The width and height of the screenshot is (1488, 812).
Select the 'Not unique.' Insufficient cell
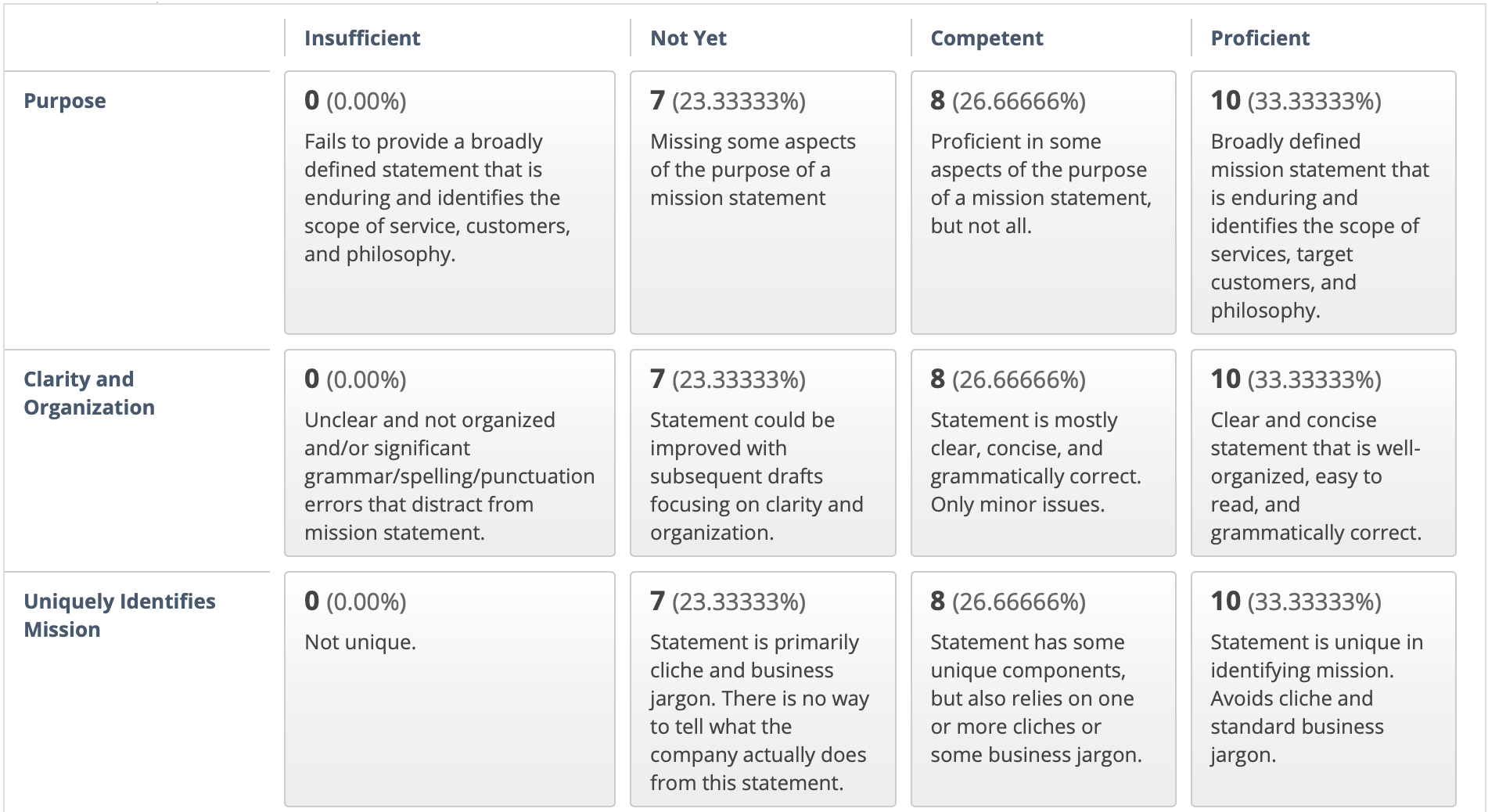click(x=450, y=689)
